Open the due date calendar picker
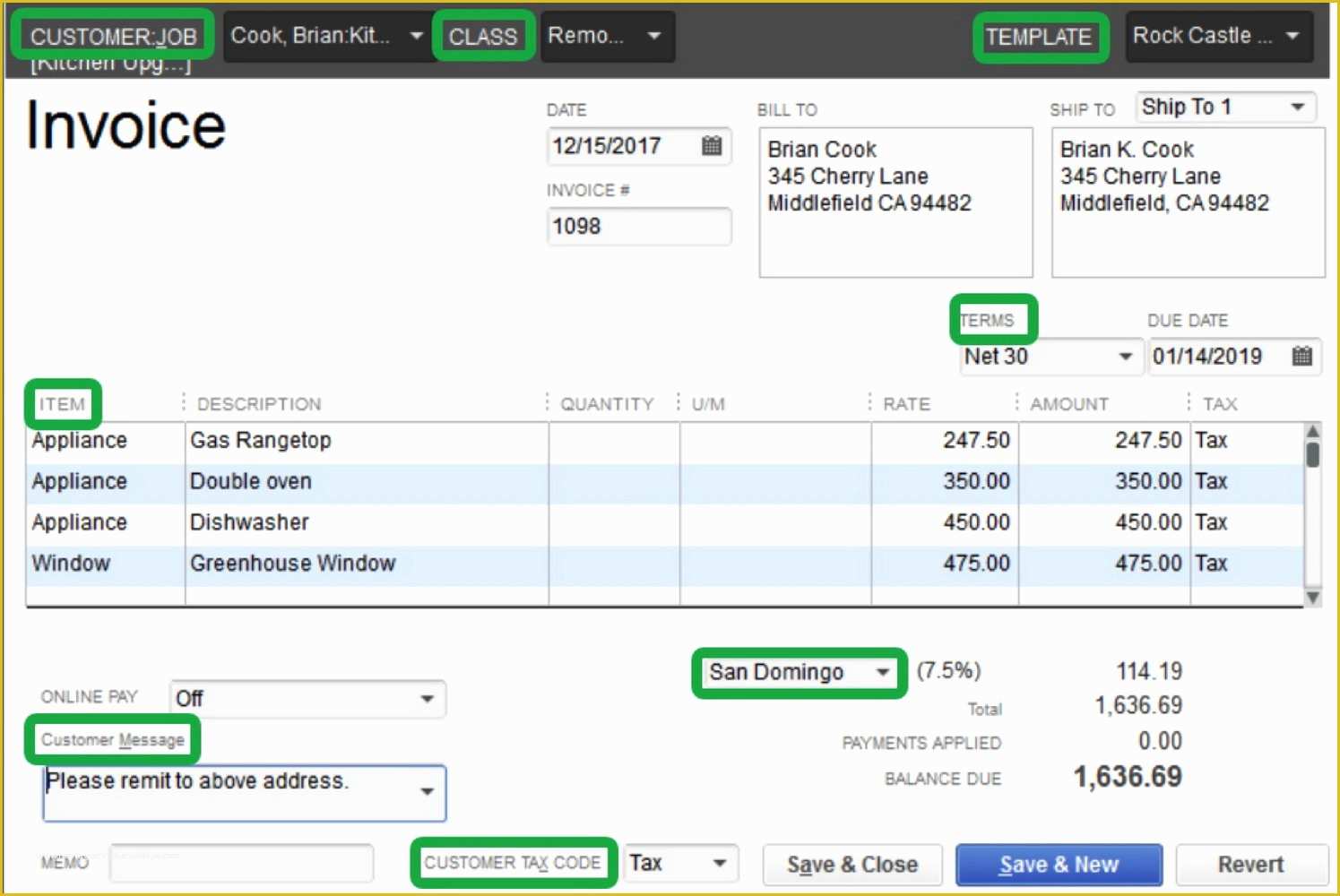Viewport: 1340px width, 896px height. pyautogui.click(x=1302, y=357)
